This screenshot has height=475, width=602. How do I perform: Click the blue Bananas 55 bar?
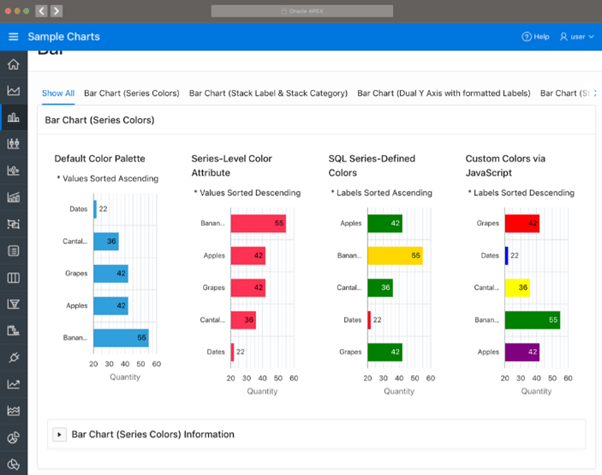121,338
